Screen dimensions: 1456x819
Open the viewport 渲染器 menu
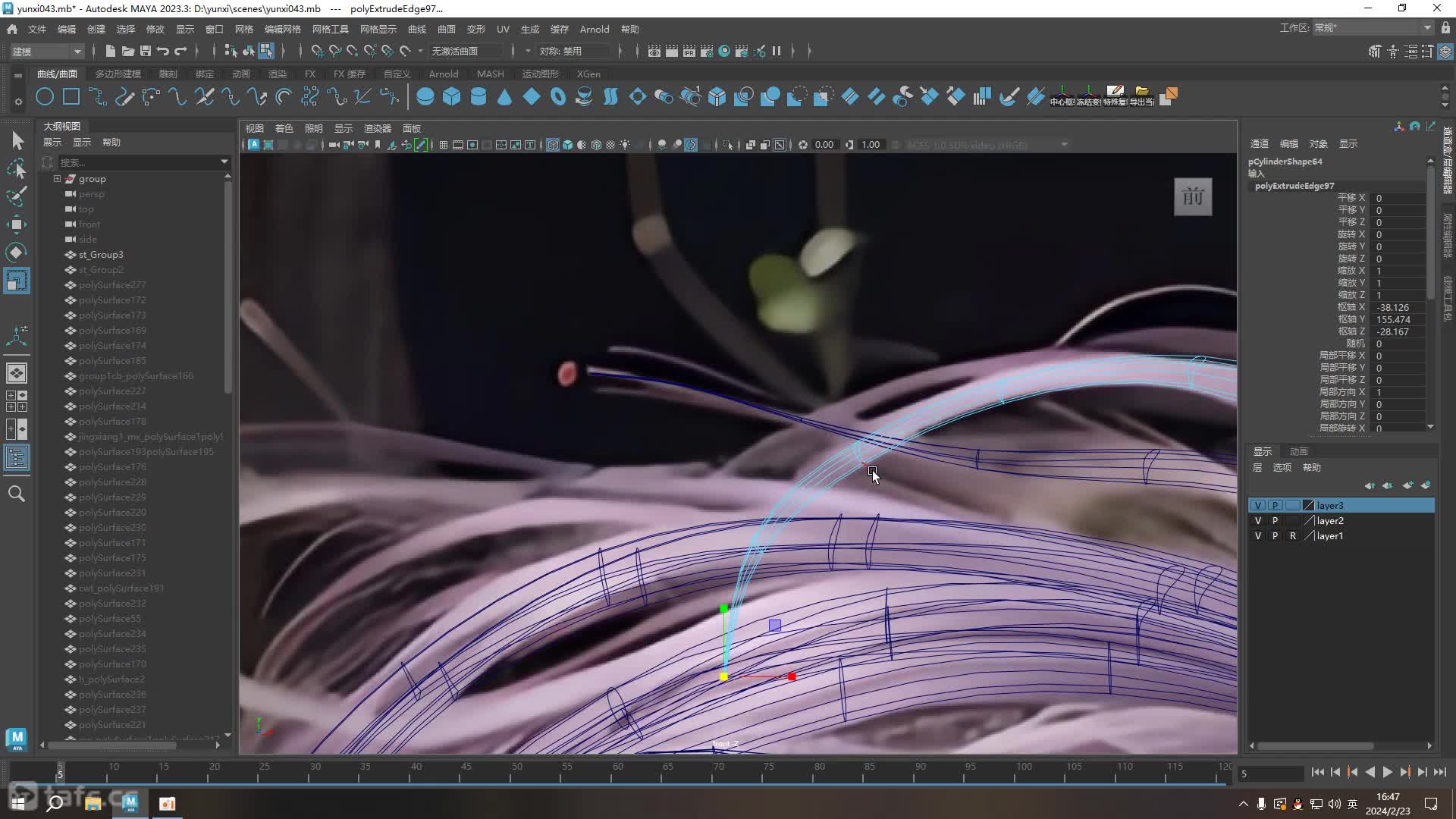377,128
